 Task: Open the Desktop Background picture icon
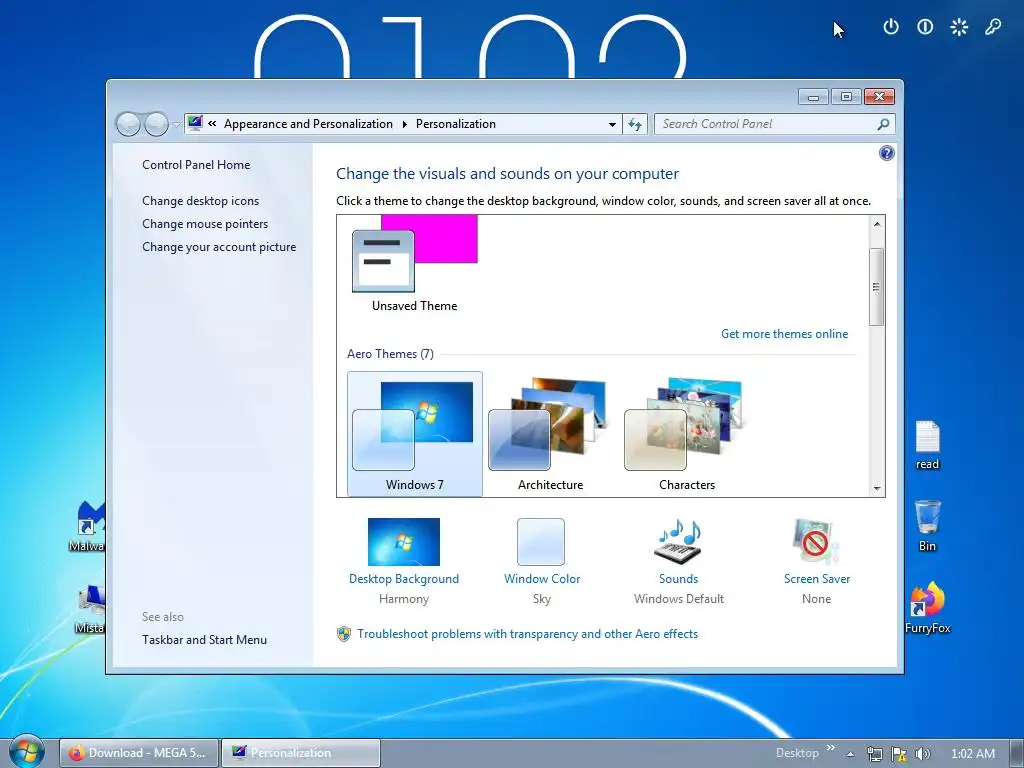[404, 541]
